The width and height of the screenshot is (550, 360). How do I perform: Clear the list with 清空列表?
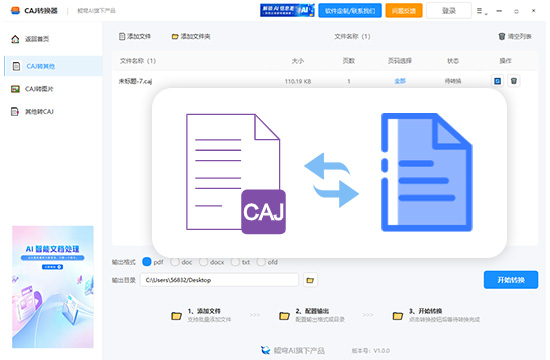click(515, 36)
